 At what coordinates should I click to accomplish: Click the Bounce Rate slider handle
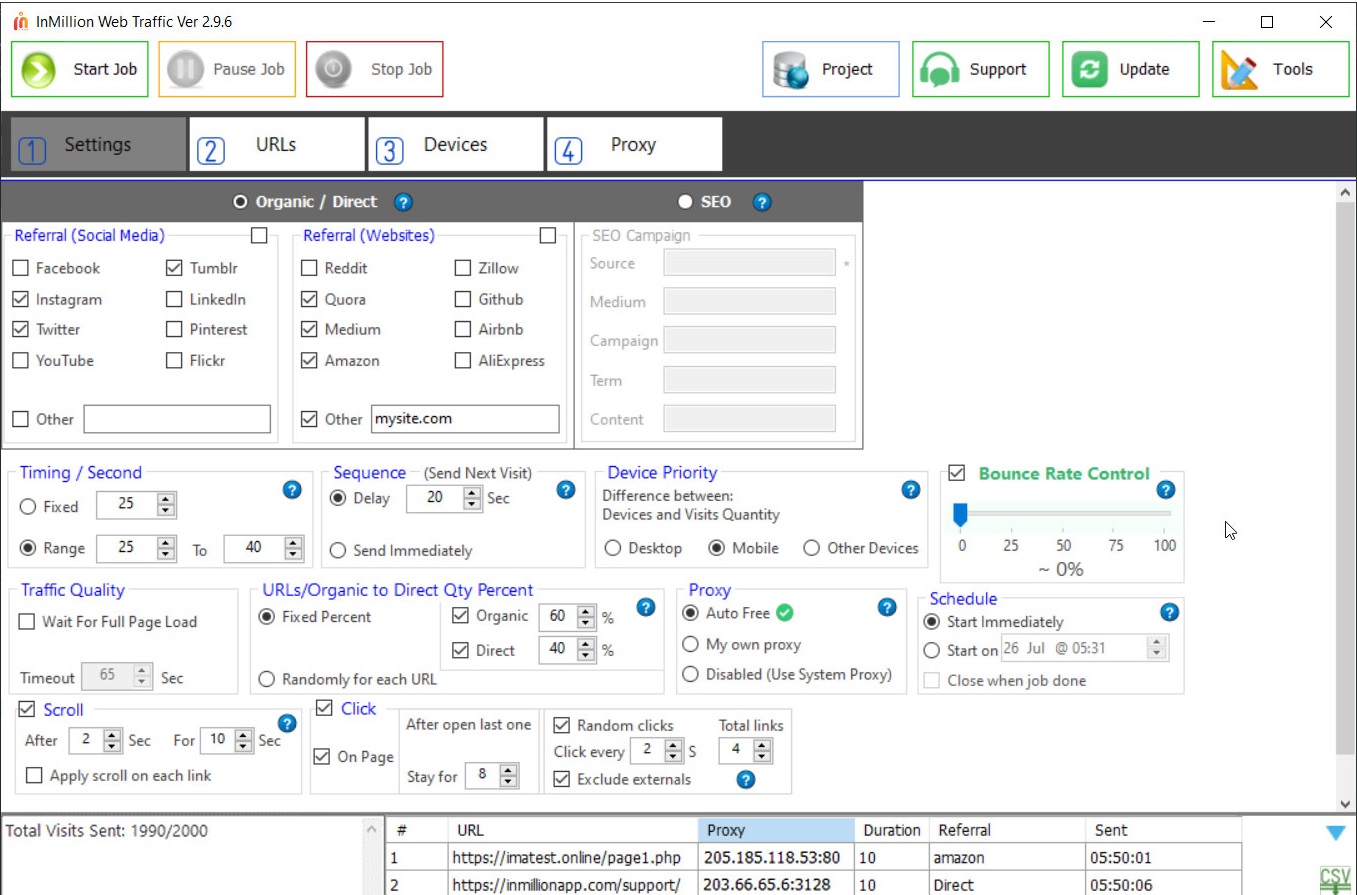click(x=961, y=514)
